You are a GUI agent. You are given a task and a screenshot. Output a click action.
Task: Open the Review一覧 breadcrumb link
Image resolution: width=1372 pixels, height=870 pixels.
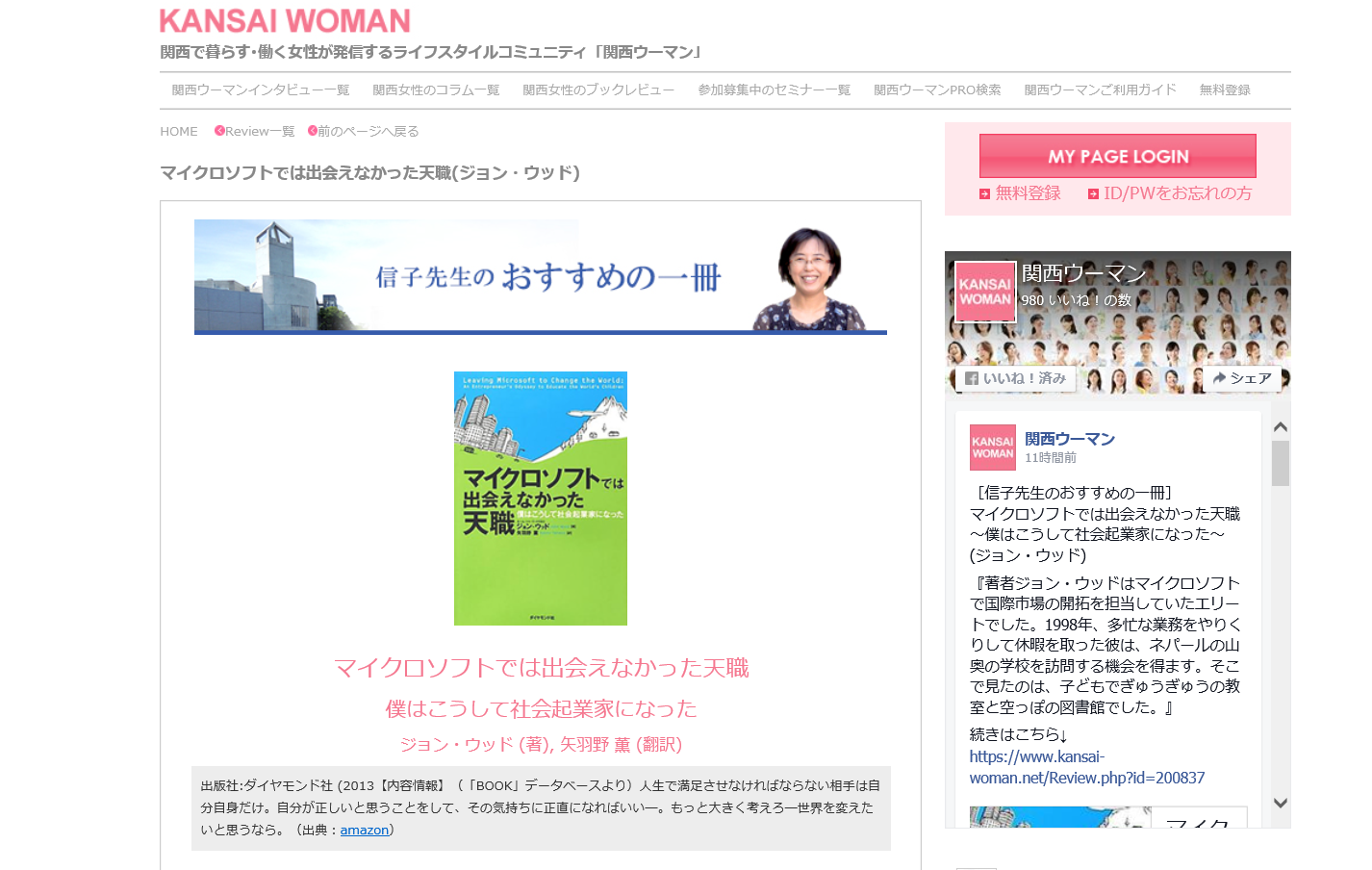260,131
